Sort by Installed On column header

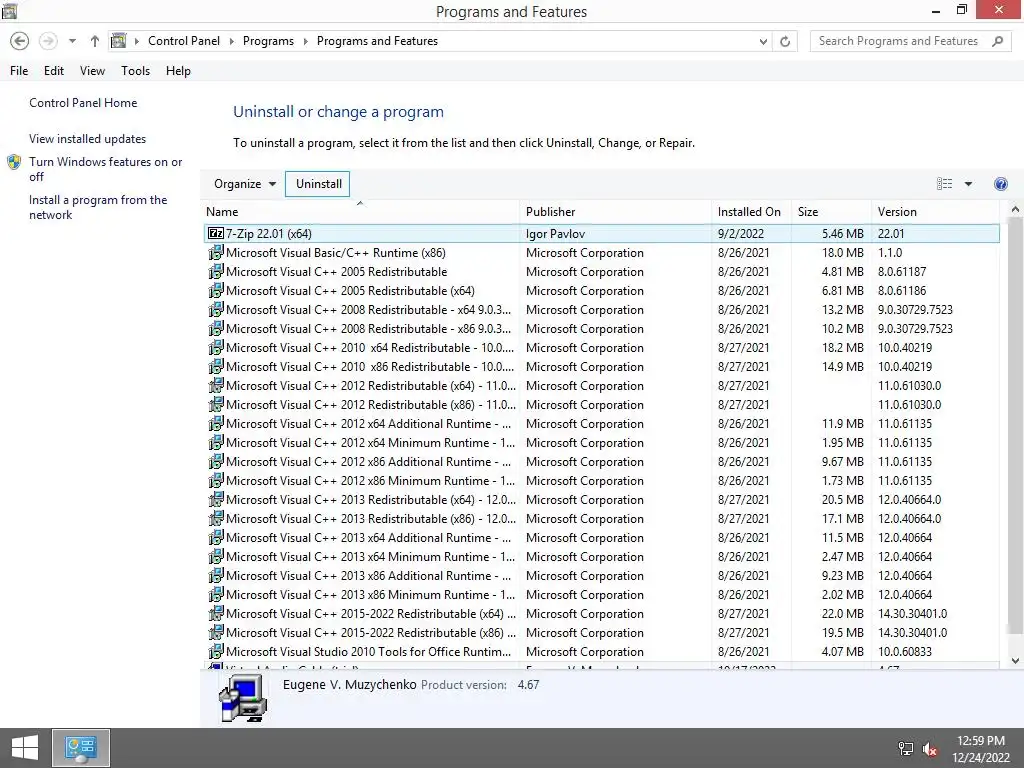coord(752,212)
